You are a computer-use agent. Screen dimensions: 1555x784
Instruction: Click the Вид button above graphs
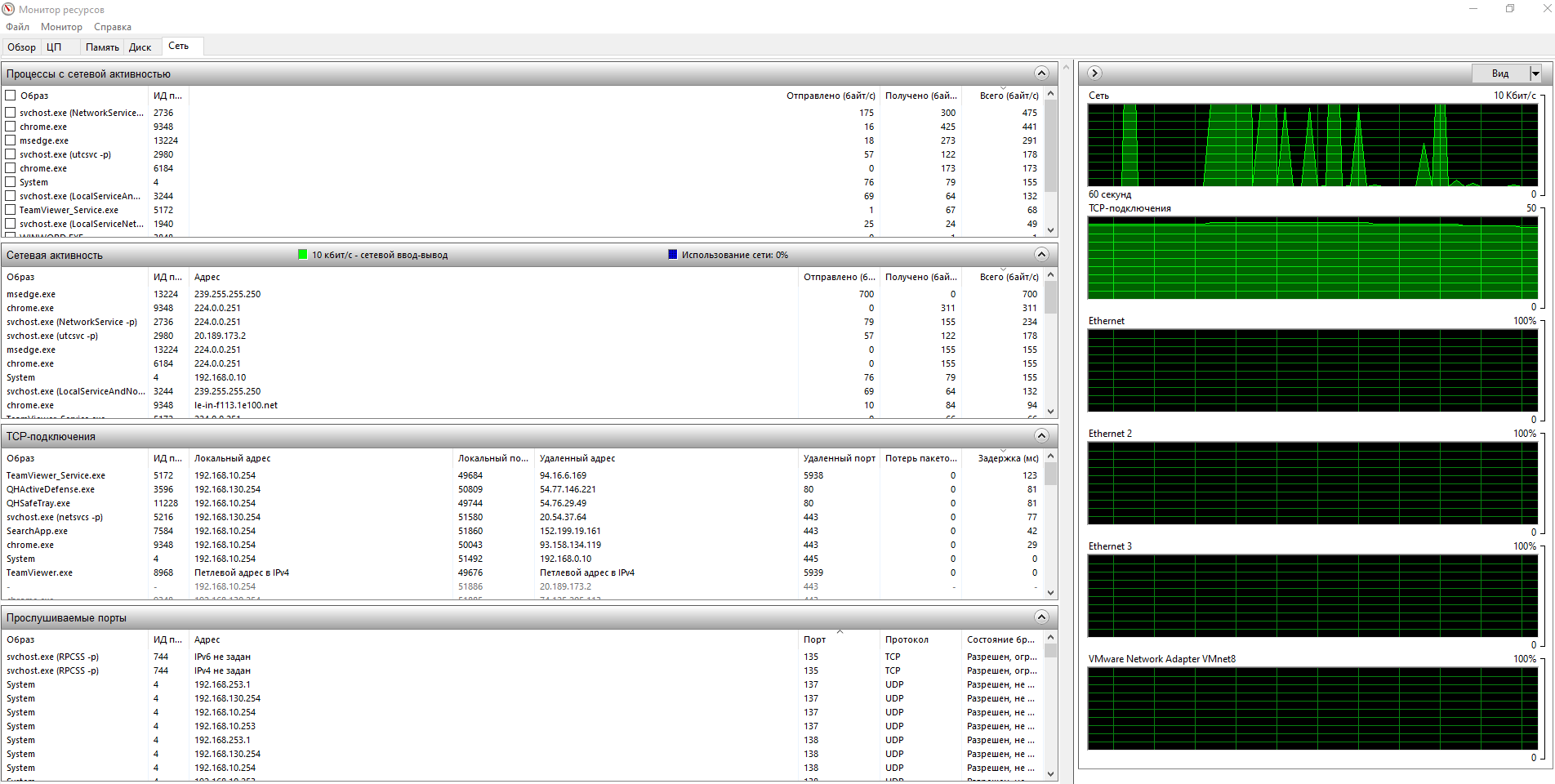1499,73
